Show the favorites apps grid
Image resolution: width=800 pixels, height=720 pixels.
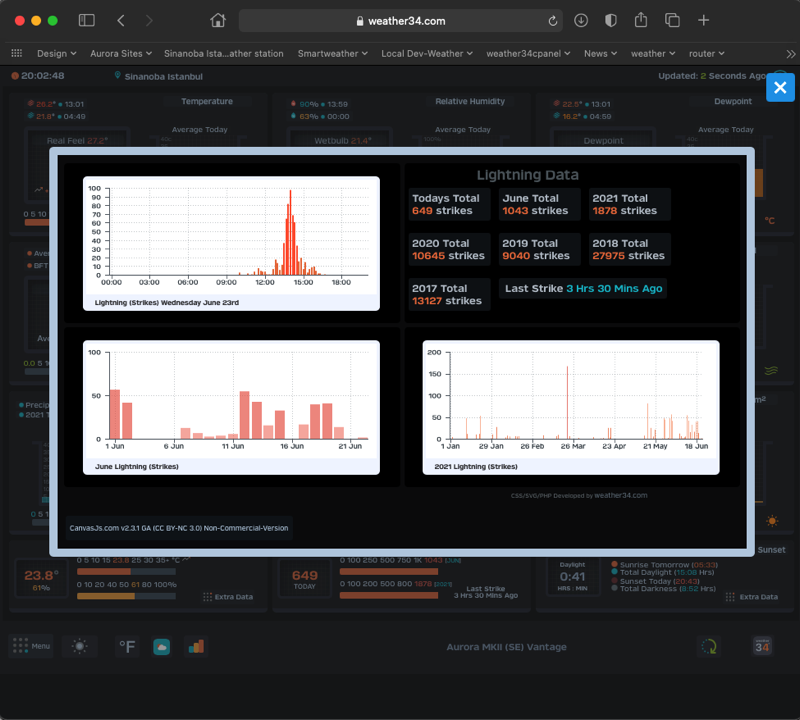[x=17, y=53]
